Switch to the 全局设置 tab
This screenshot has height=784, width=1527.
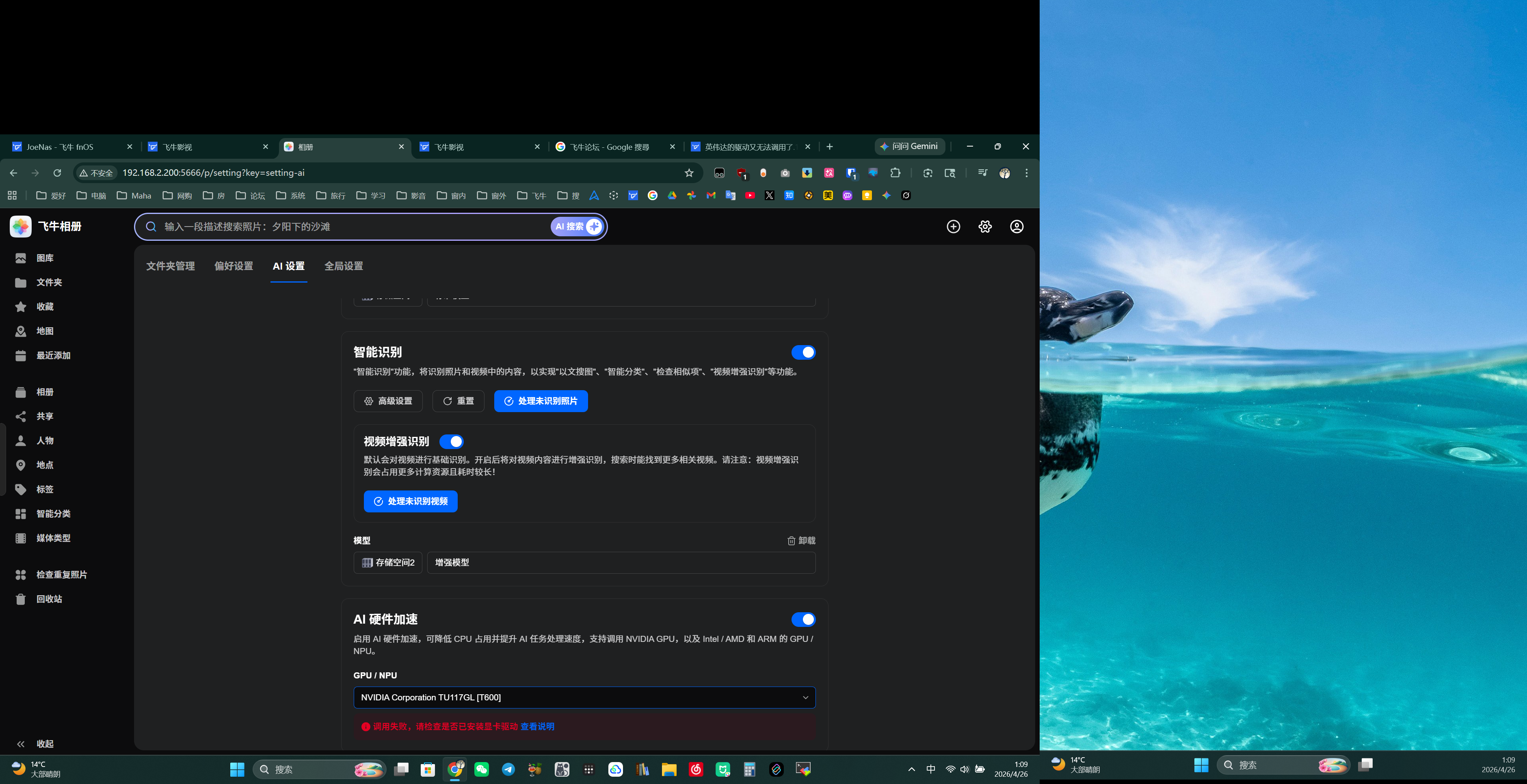click(x=343, y=266)
